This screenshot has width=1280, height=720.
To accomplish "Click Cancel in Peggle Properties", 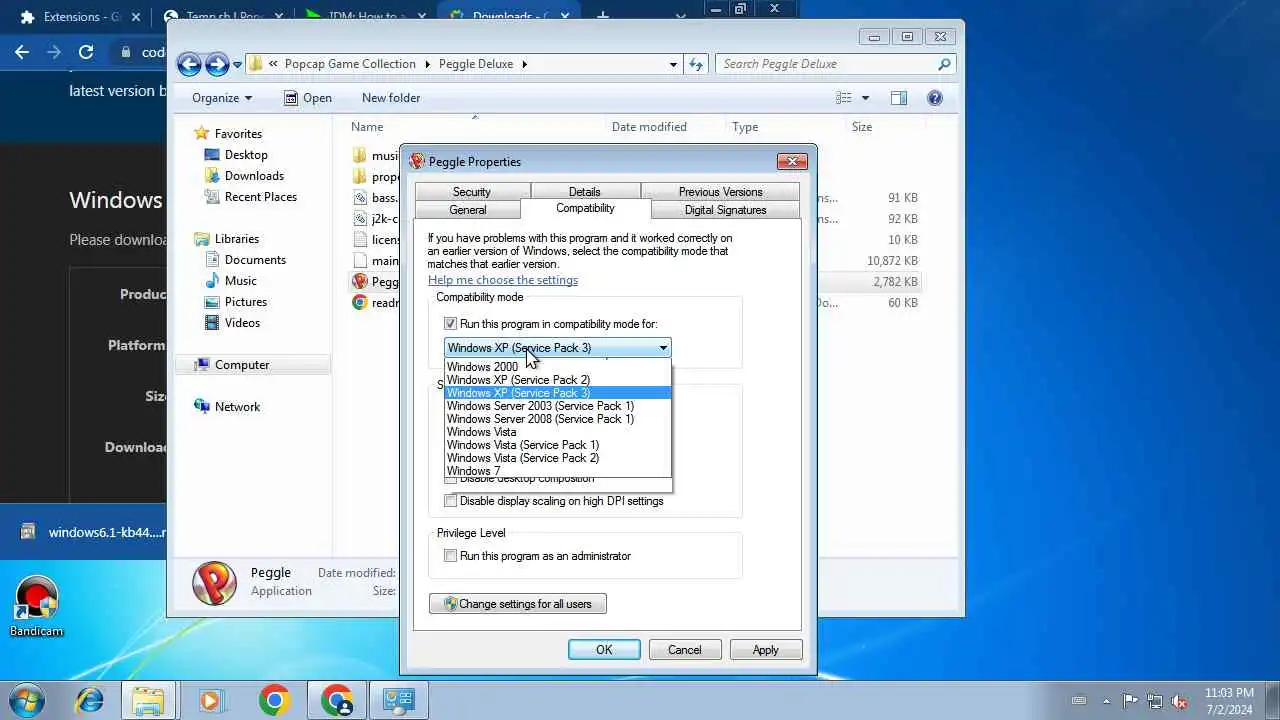I will coord(685,650).
